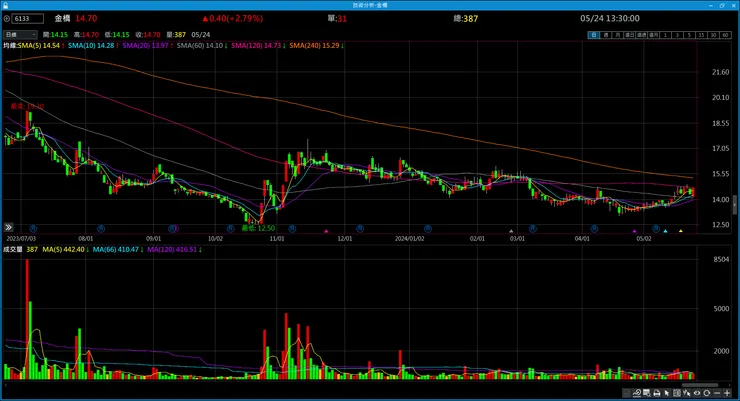This screenshot has width=740, height=401.
Task: Click the SMA(5) yellow indicator label
Action: point(39,46)
